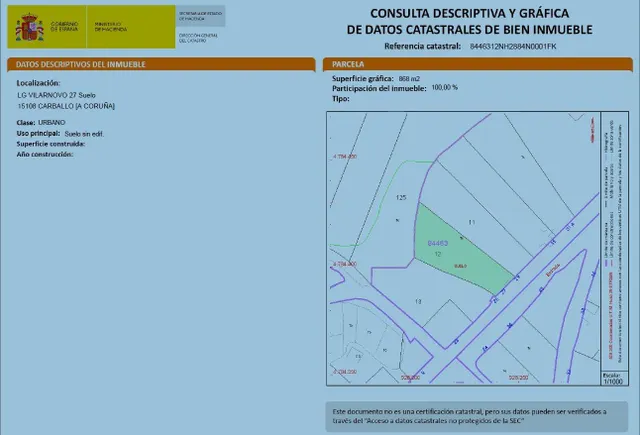Viewport: 640px width, 435px height.
Task: Click the 'Escala: 1/1000' box
Action: (x=614, y=378)
